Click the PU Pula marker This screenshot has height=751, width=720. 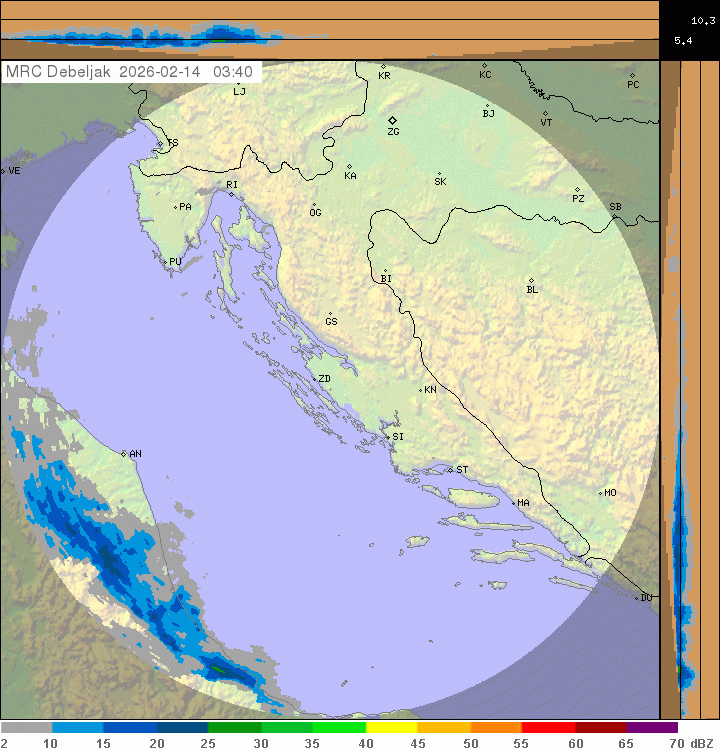coord(165,262)
